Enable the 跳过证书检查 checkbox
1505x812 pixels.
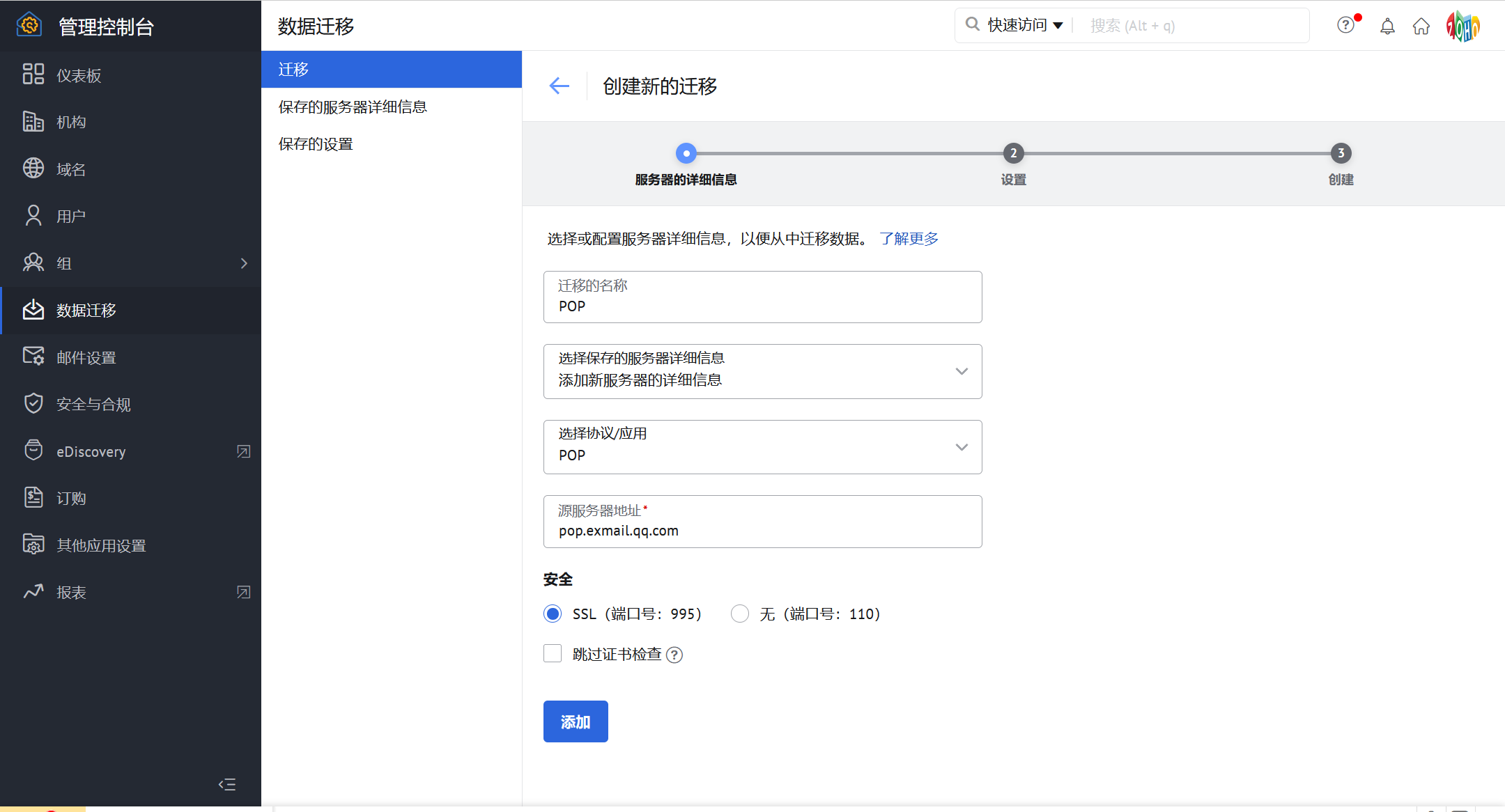click(x=553, y=653)
